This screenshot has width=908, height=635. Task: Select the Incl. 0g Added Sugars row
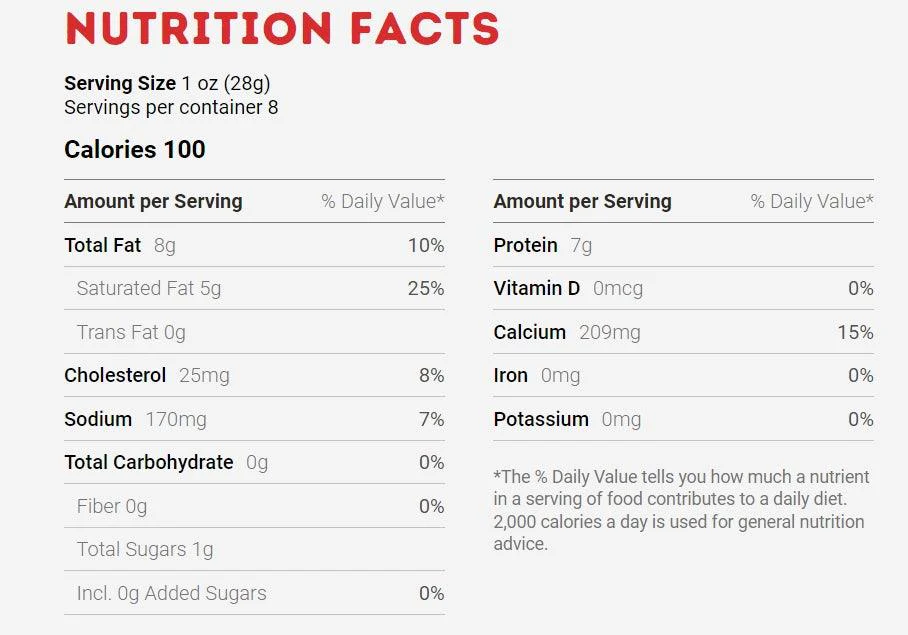click(254, 593)
